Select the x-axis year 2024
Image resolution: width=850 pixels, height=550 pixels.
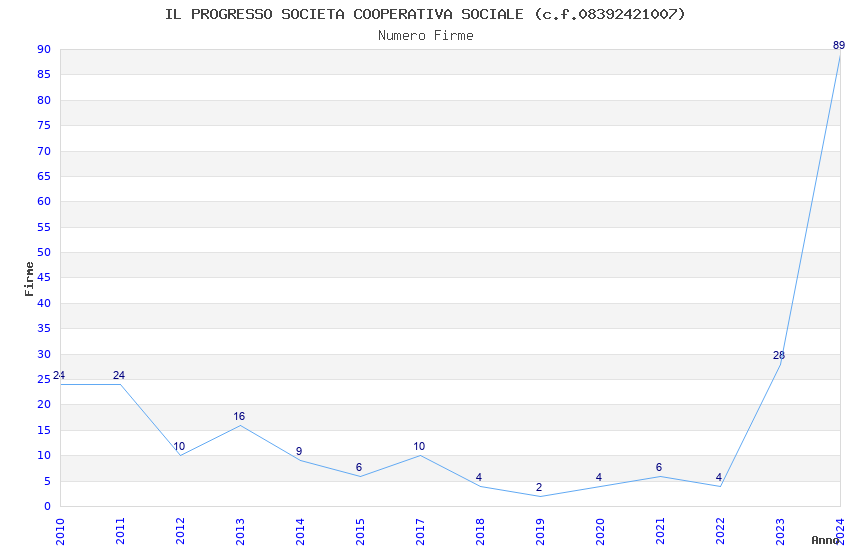click(840, 532)
